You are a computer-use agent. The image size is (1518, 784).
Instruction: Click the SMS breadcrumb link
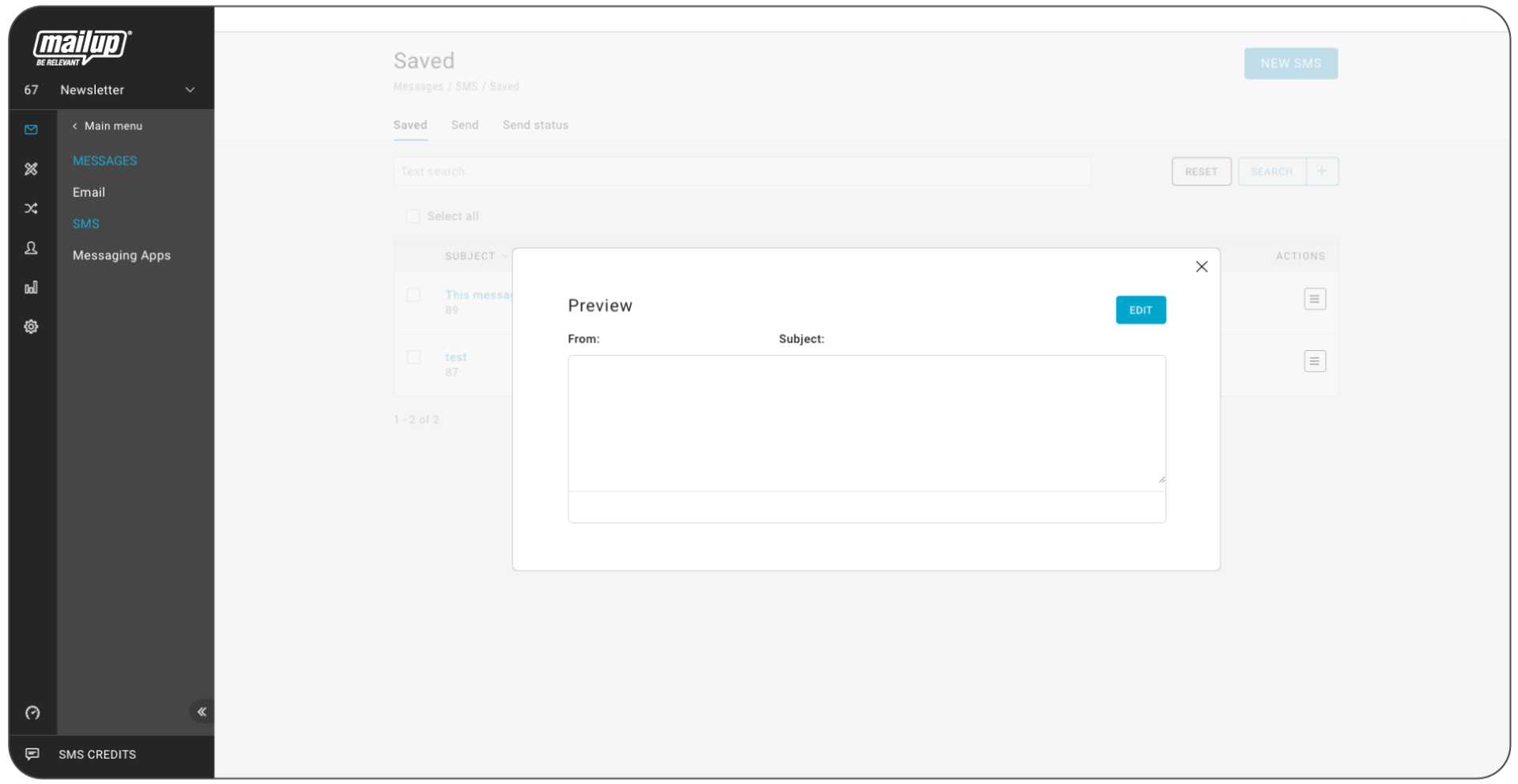(466, 86)
